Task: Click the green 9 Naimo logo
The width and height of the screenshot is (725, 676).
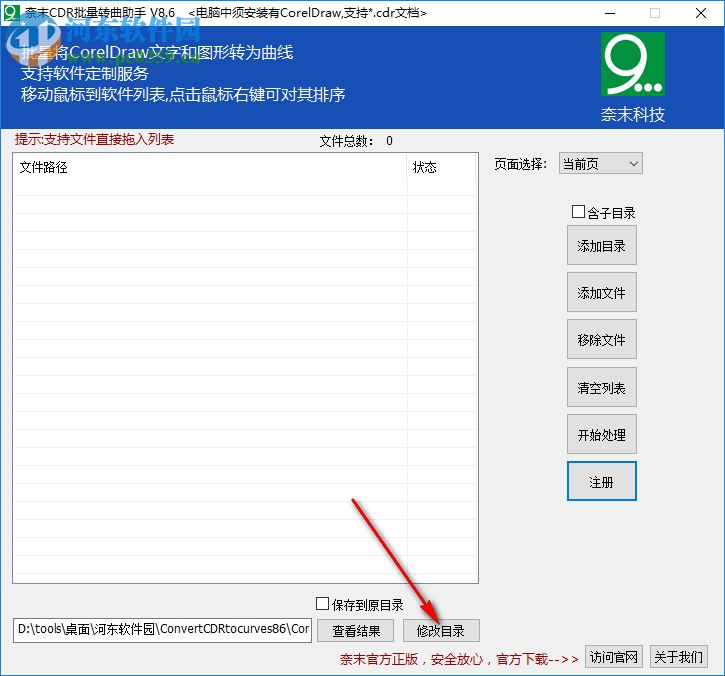Action: point(633,64)
